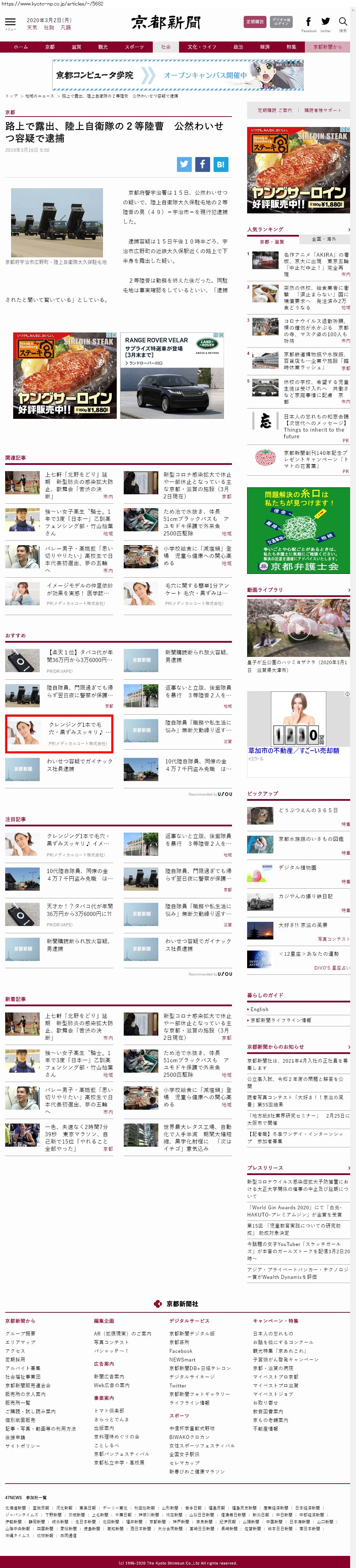356x1568 pixels.
Task: Click the Facebook icon in the header
Action: [x=308, y=22]
